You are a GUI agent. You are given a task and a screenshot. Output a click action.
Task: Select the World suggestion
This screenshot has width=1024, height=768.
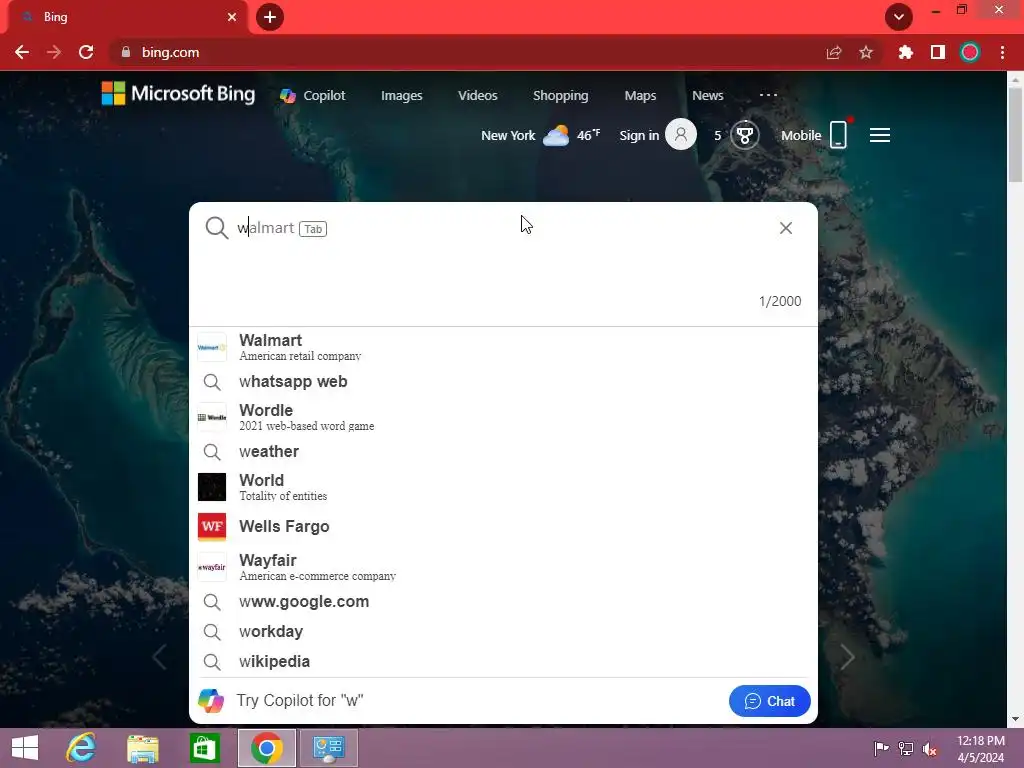point(503,487)
